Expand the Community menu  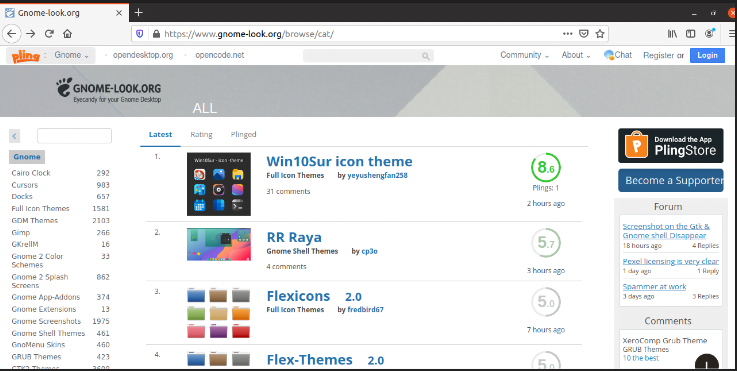pos(525,55)
